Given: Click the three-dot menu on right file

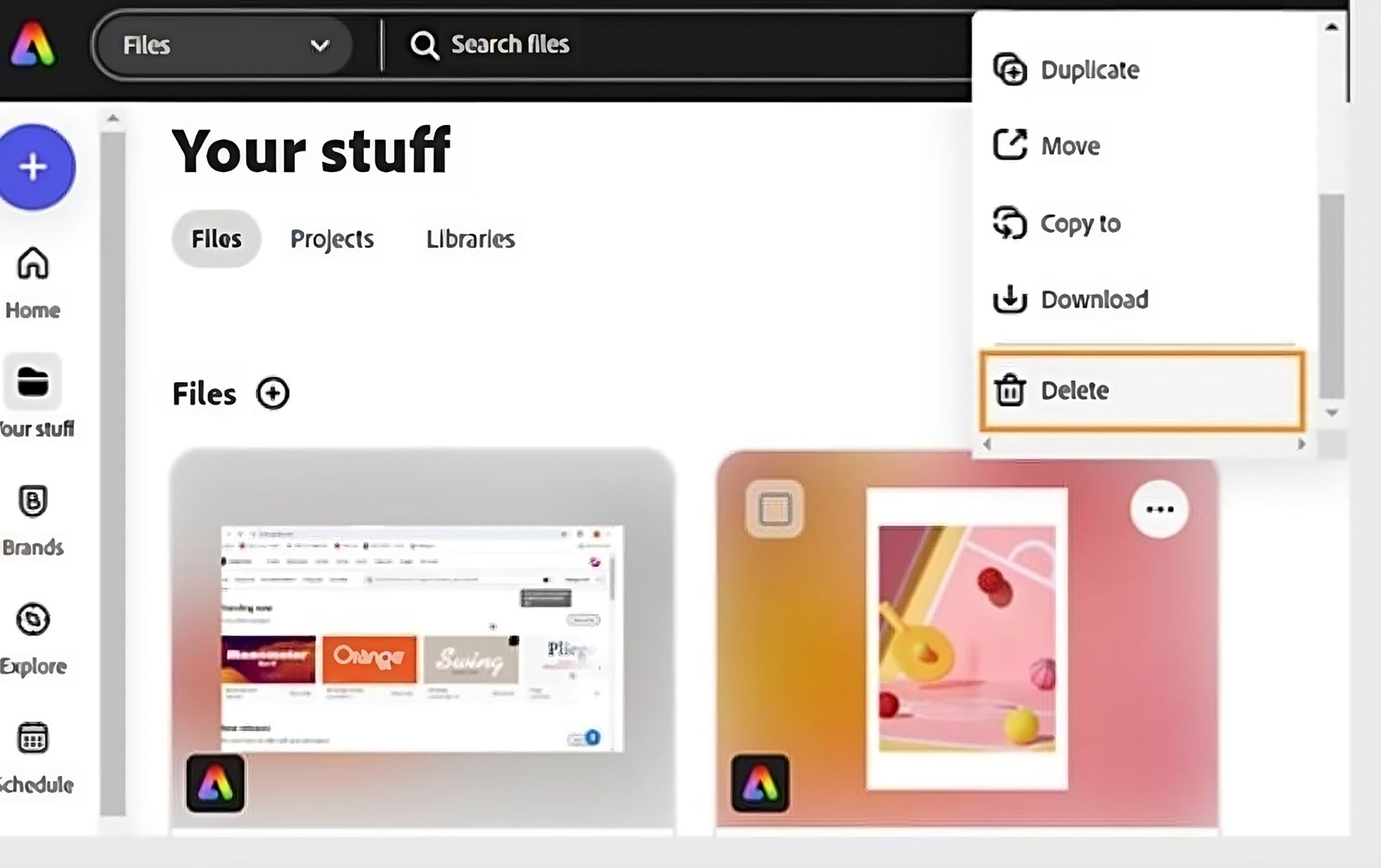Looking at the screenshot, I should (1160, 510).
